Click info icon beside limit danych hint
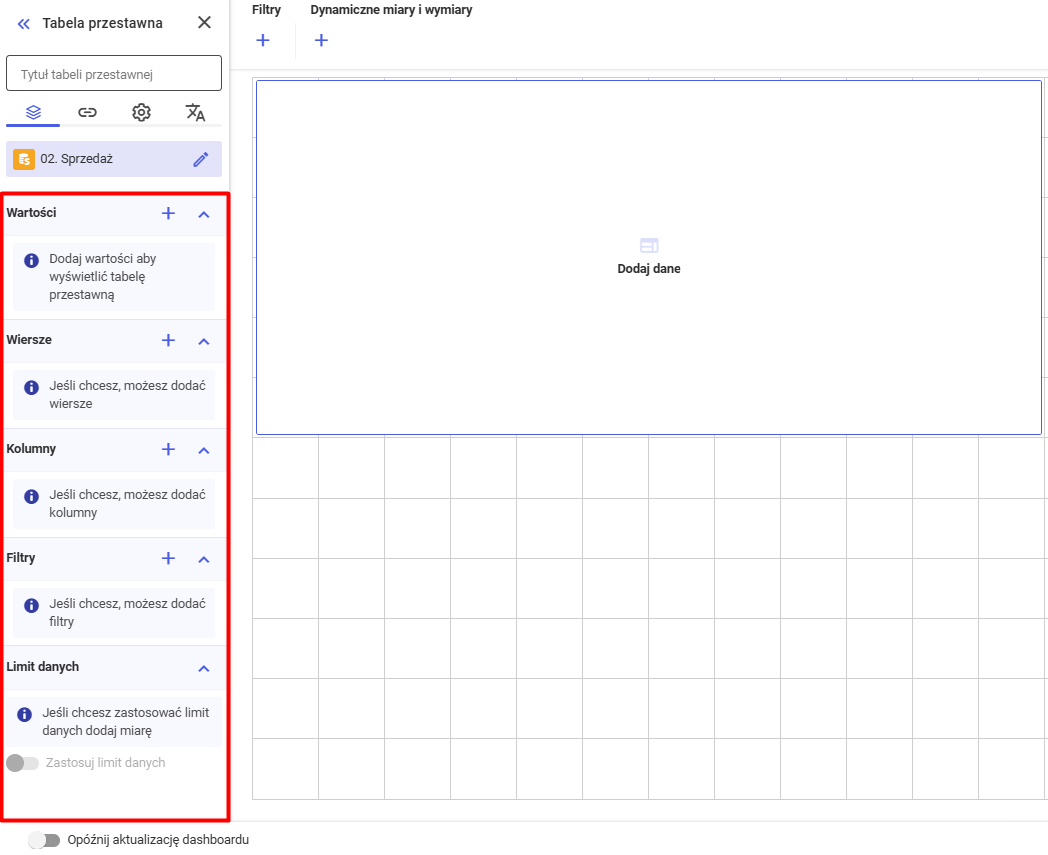Viewport: 1048px width, 855px height. tap(25, 714)
